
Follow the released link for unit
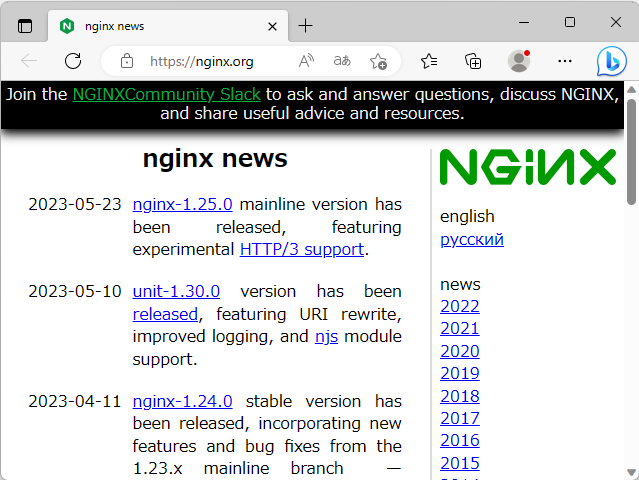[x=165, y=314]
